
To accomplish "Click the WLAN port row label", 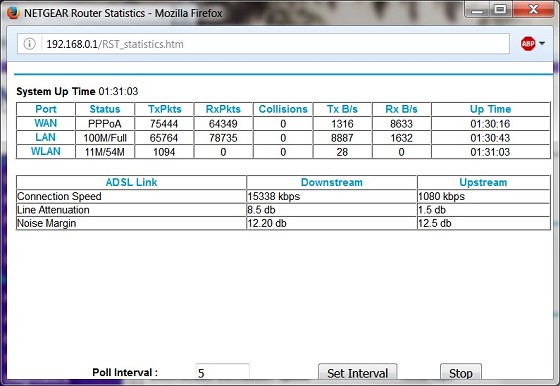I will tap(45, 151).
